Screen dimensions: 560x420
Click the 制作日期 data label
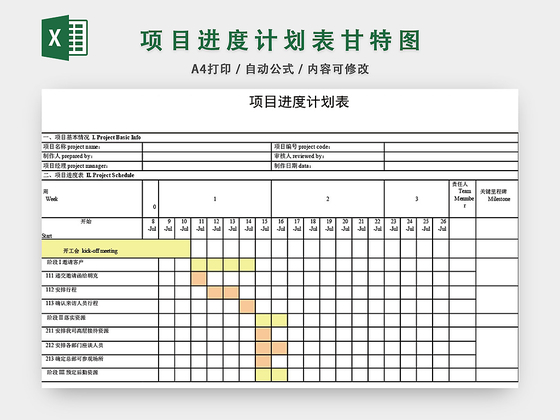click(x=292, y=166)
